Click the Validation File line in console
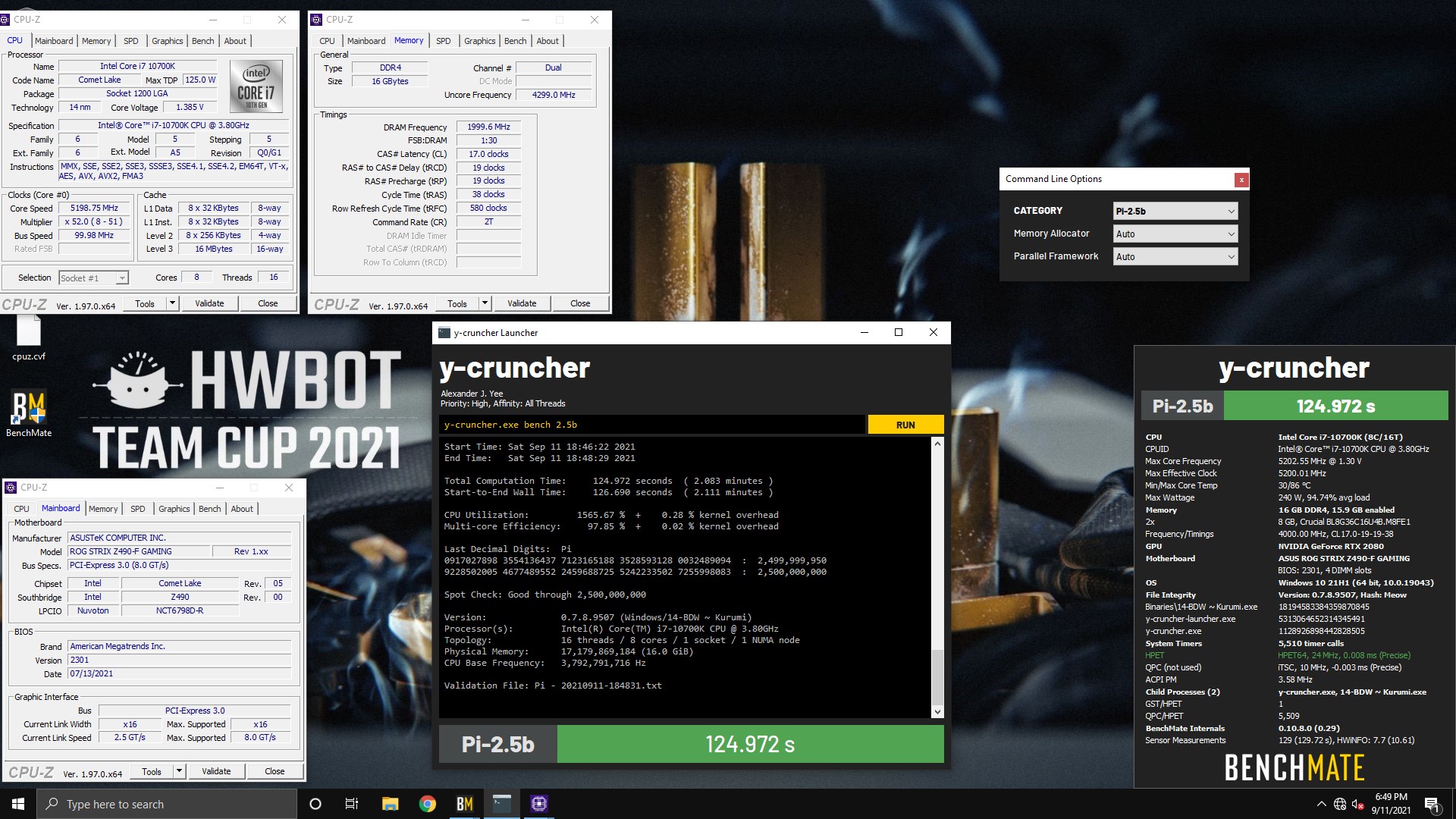Viewport: 1456px width, 819px height. [553, 686]
